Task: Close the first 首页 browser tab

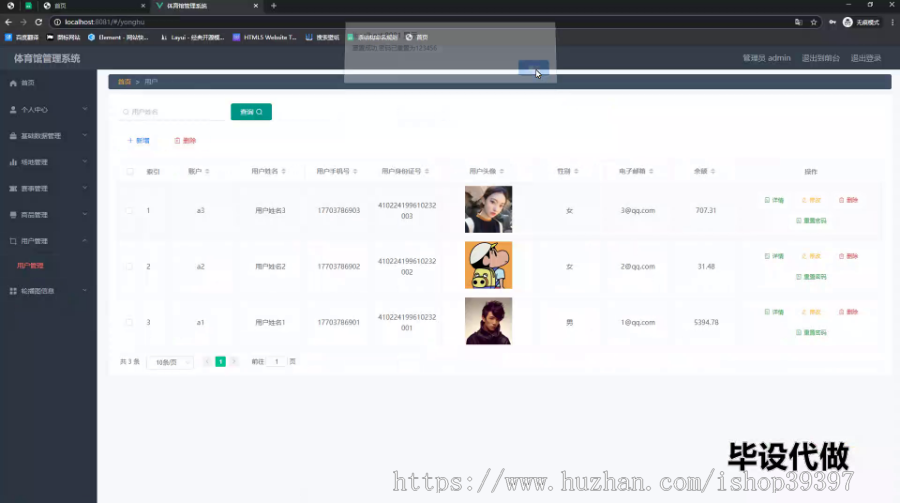Action: [143, 6]
